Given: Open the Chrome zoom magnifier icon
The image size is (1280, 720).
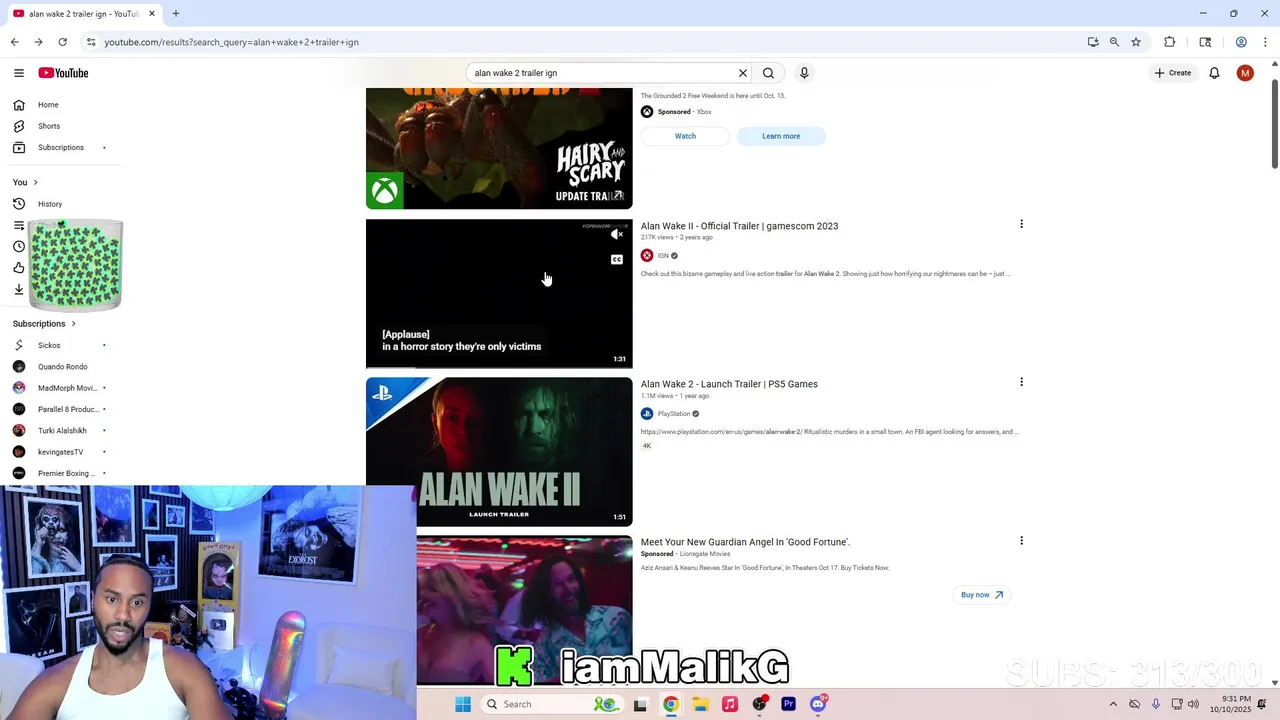Looking at the screenshot, I should coord(1114,42).
